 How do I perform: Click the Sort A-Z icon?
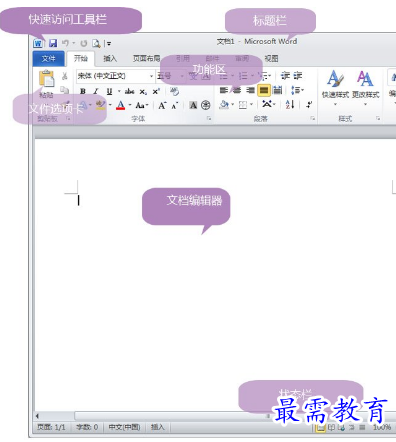pos(290,105)
